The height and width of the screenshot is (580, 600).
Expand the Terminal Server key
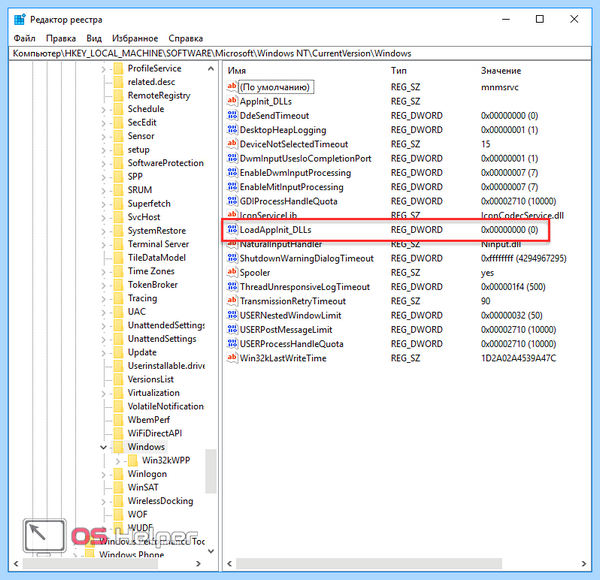[103, 244]
